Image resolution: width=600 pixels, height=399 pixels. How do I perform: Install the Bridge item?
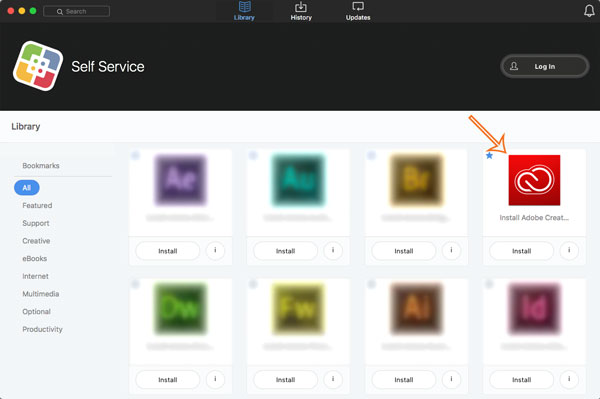[404, 251]
